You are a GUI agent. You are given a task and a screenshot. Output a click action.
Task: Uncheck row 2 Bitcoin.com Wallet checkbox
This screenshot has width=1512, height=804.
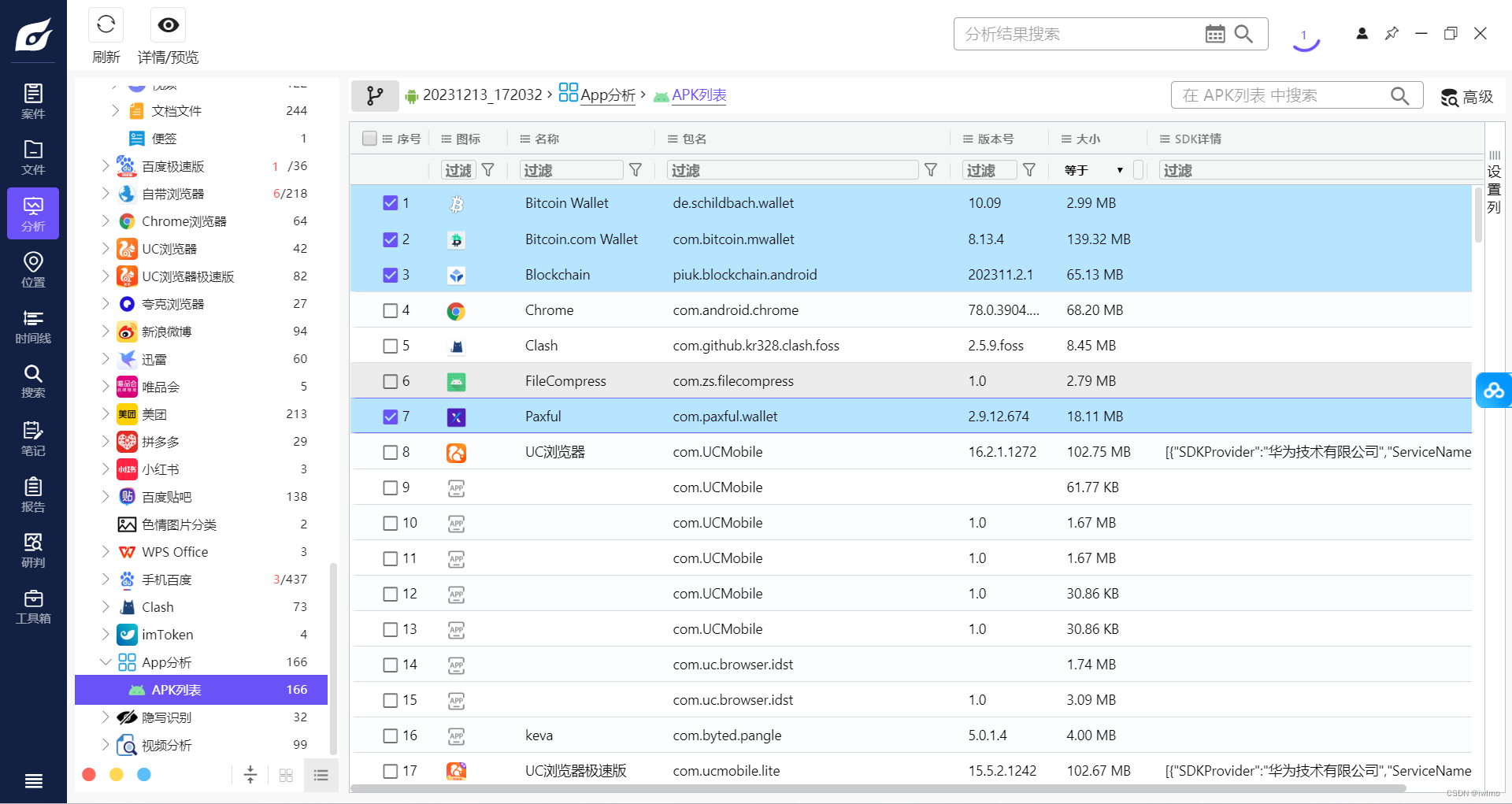[x=390, y=239]
